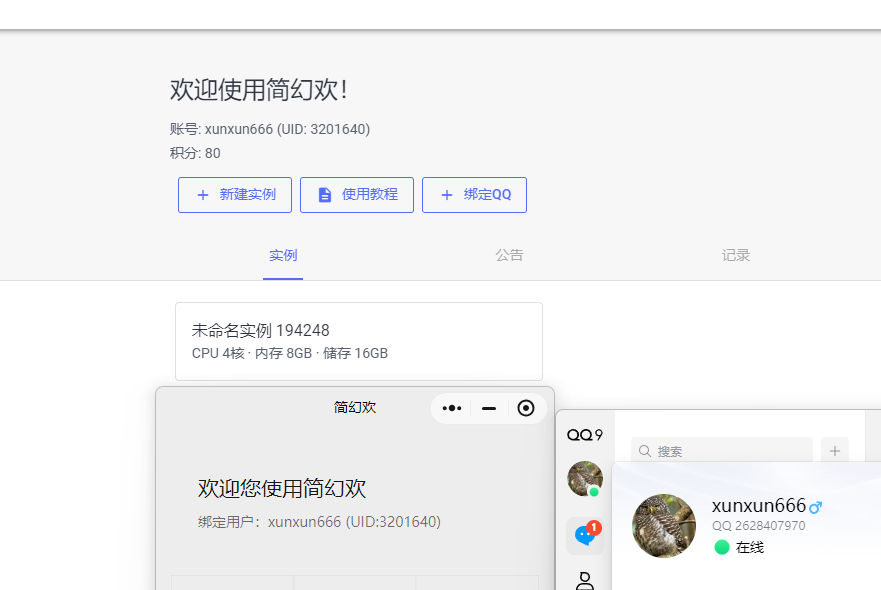The width and height of the screenshot is (881, 590).
Task: Click the 积分: 80 text
Action: point(195,153)
